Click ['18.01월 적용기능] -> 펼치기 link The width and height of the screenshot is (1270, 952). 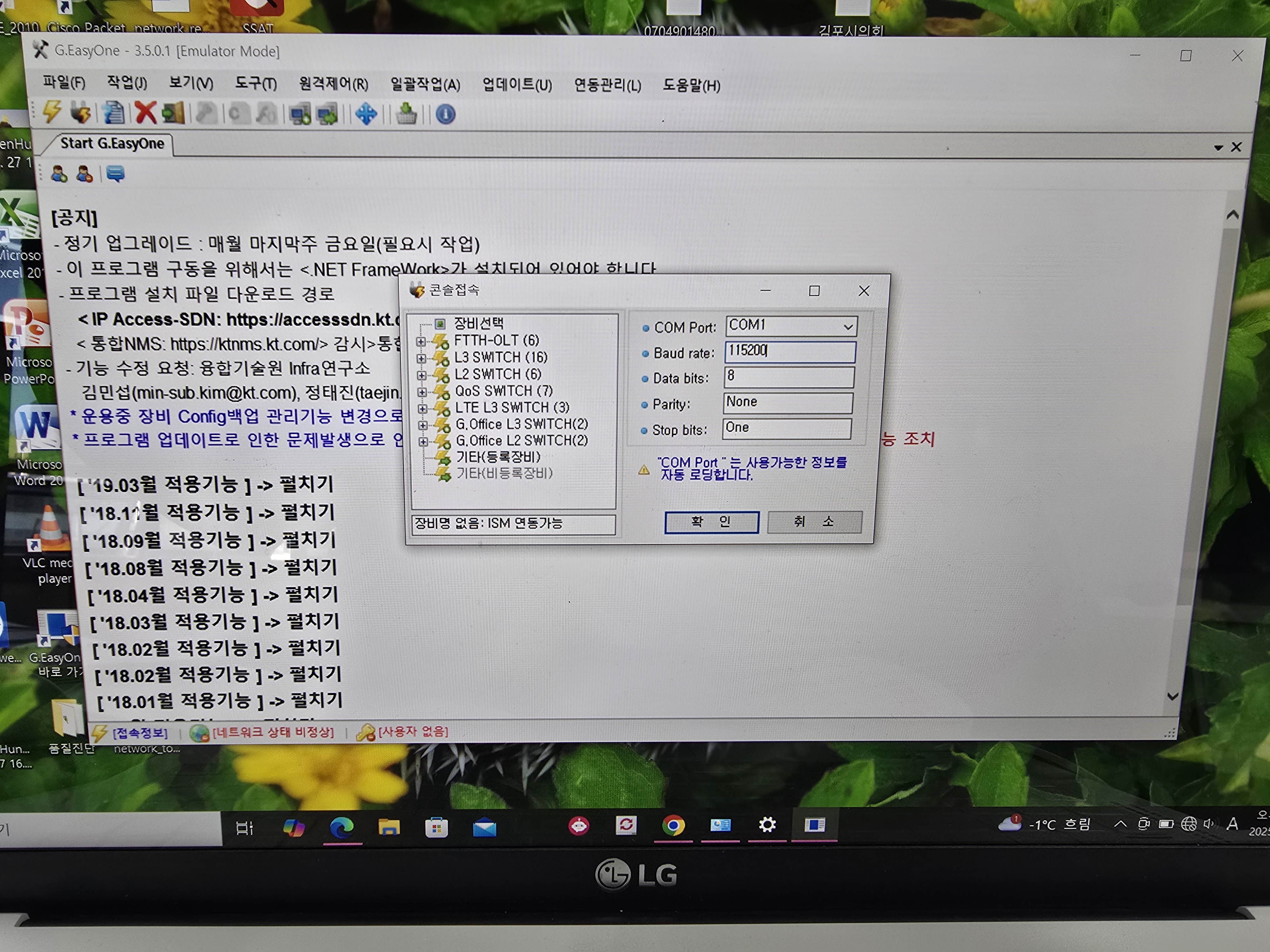[x=220, y=701]
